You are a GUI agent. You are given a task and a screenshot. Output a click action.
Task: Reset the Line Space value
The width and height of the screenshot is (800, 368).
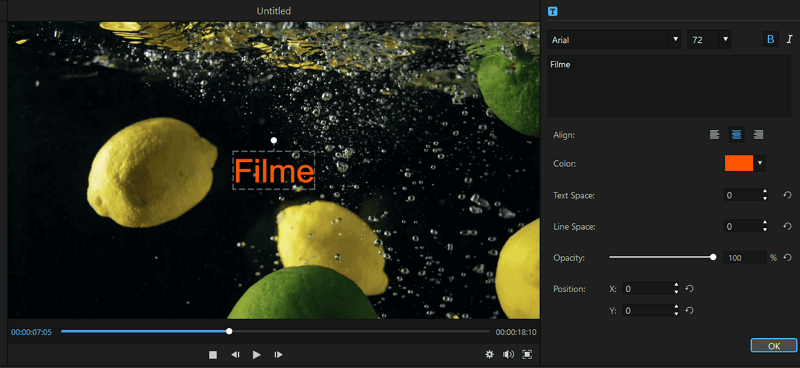[787, 227]
